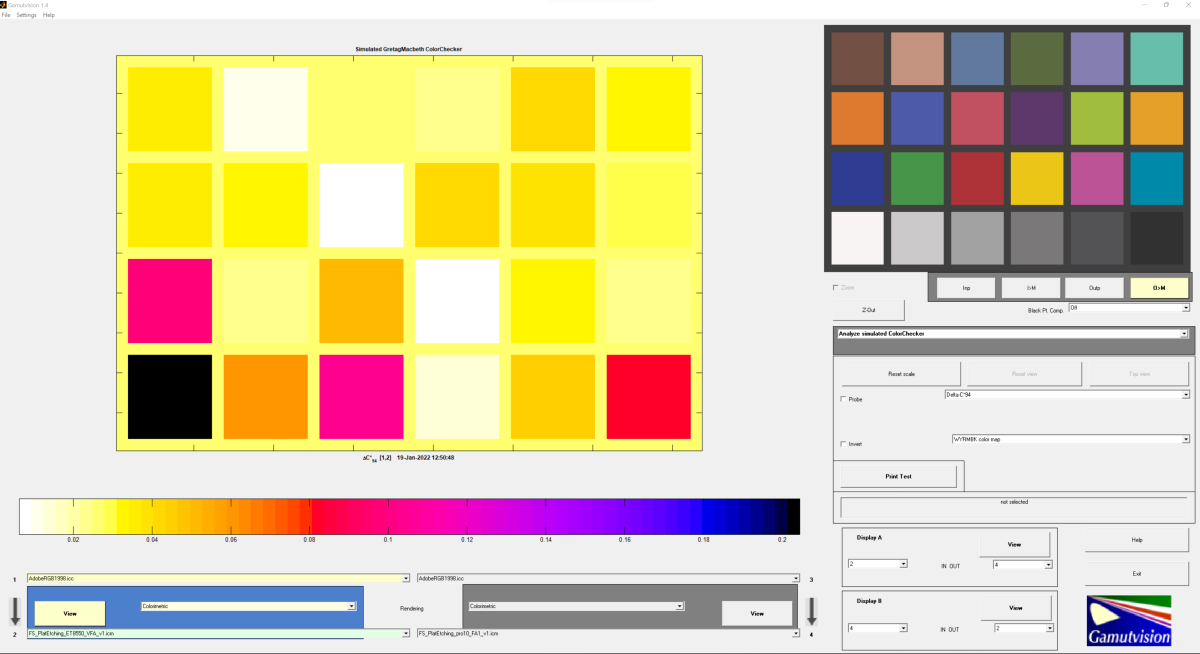Enable the Probe checkbox
Image resolution: width=1200 pixels, height=654 pixels.
[843, 399]
